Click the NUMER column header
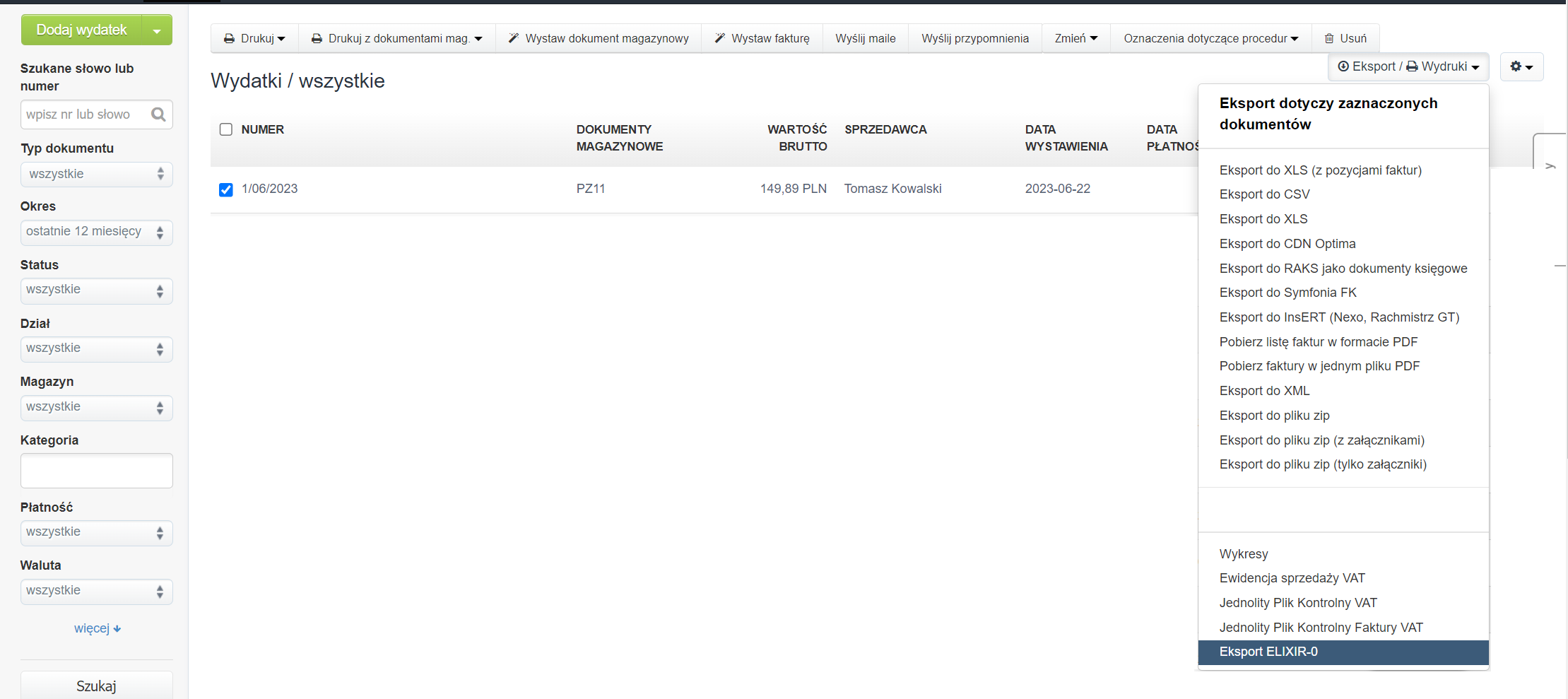Image resolution: width=1568 pixels, height=699 pixels. (x=263, y=129)
